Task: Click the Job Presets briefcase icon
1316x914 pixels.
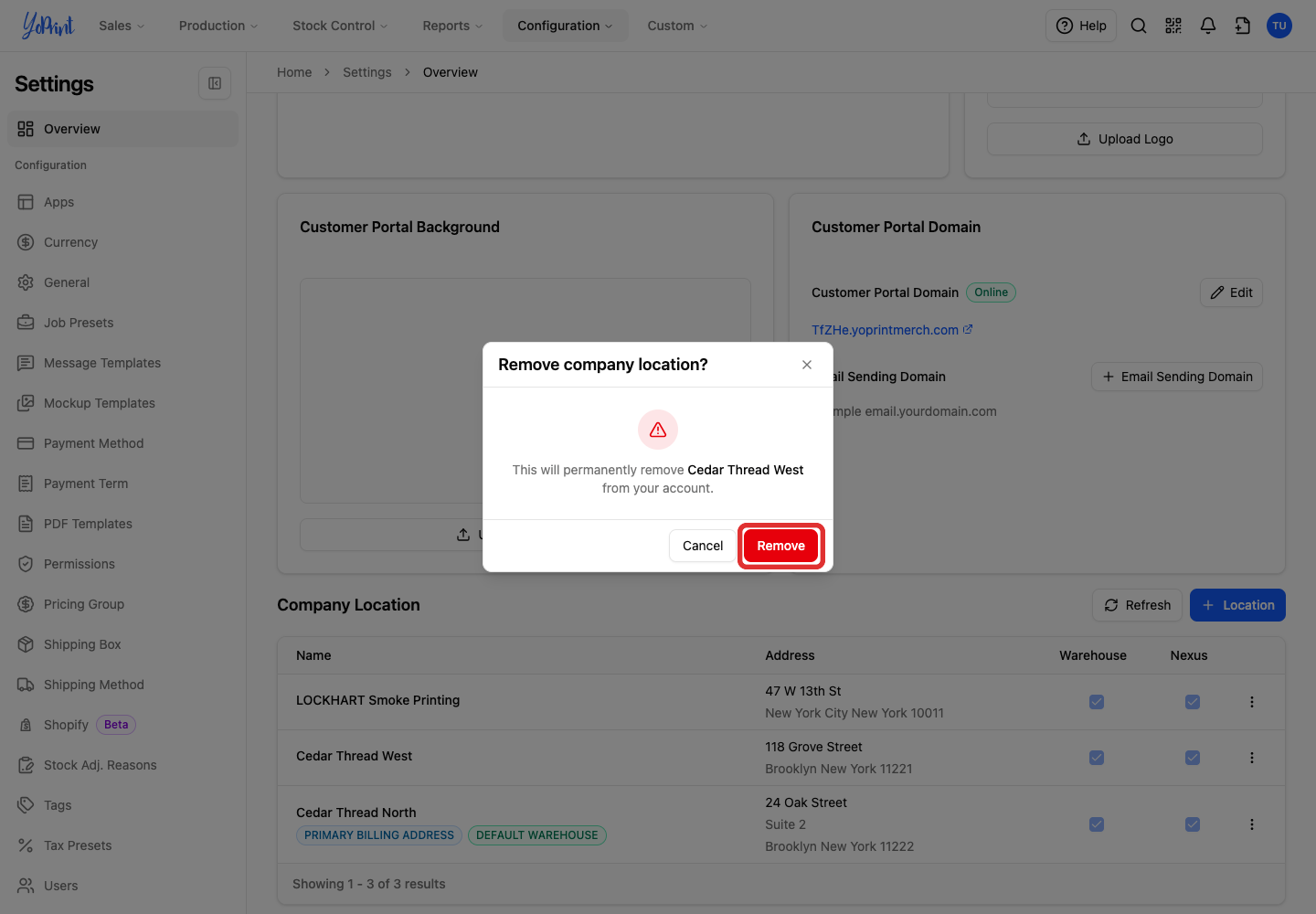Action: 26,323
